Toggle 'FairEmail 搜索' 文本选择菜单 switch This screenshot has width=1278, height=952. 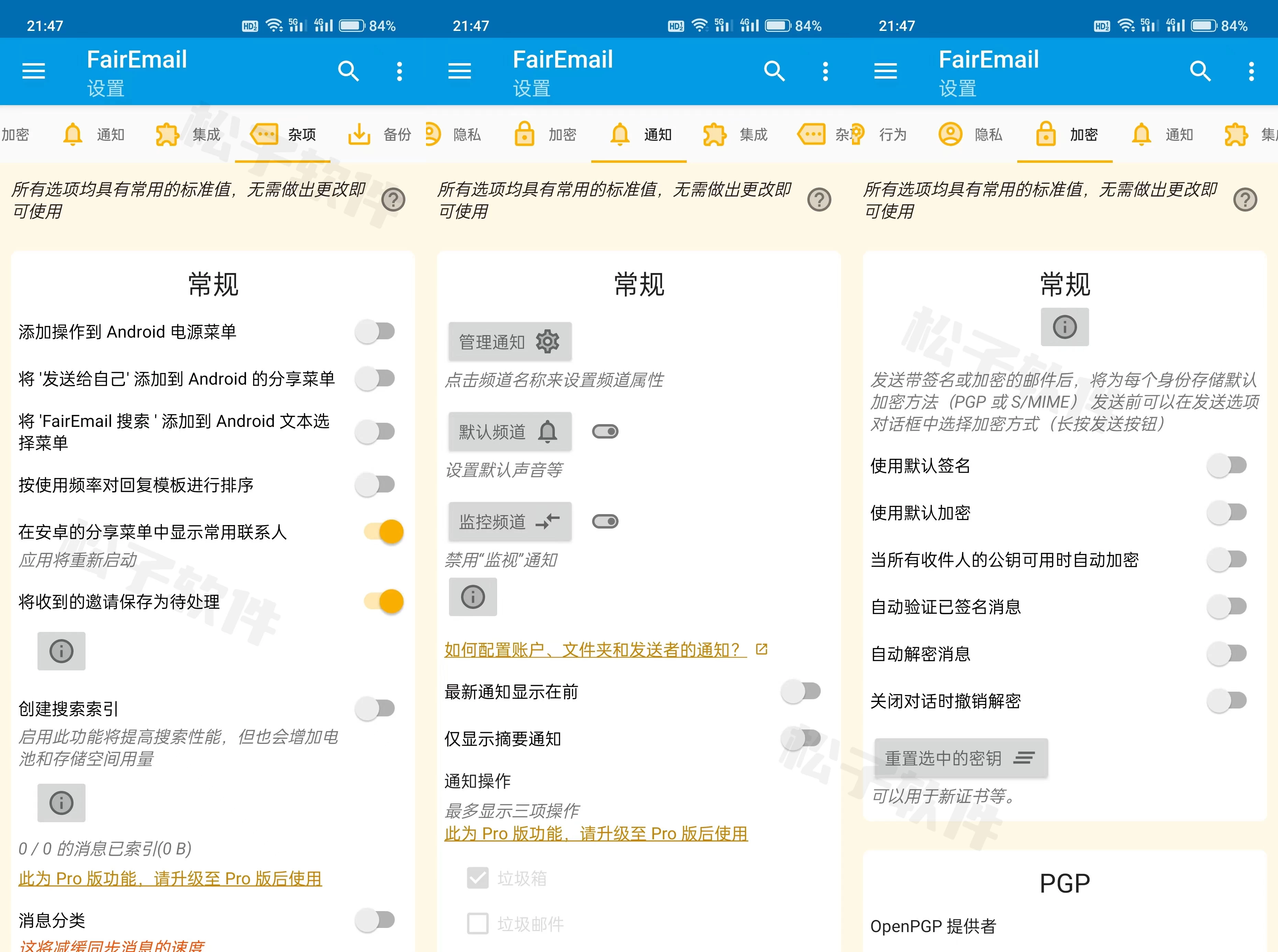375,432
